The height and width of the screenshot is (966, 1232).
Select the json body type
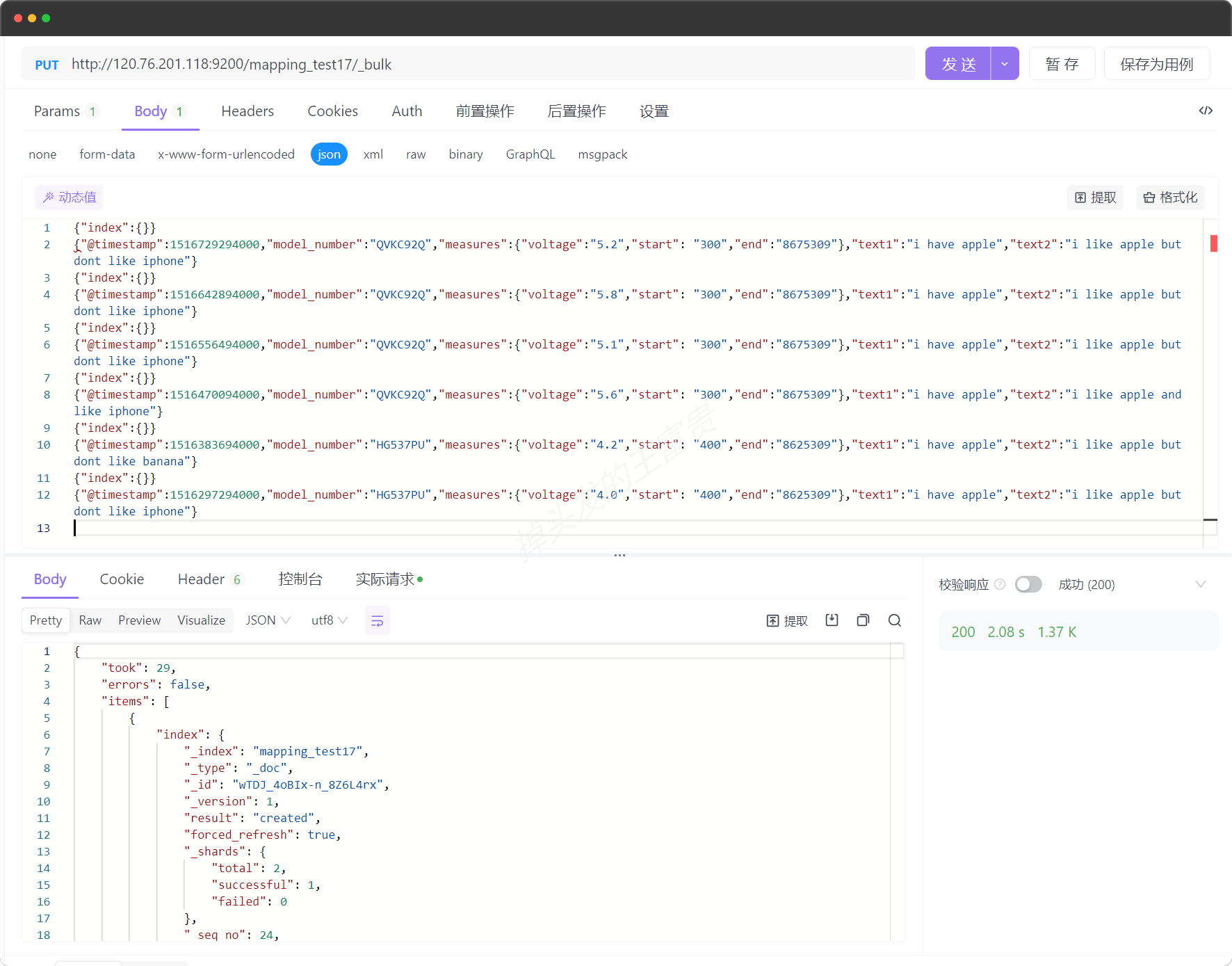pos(329,154)
